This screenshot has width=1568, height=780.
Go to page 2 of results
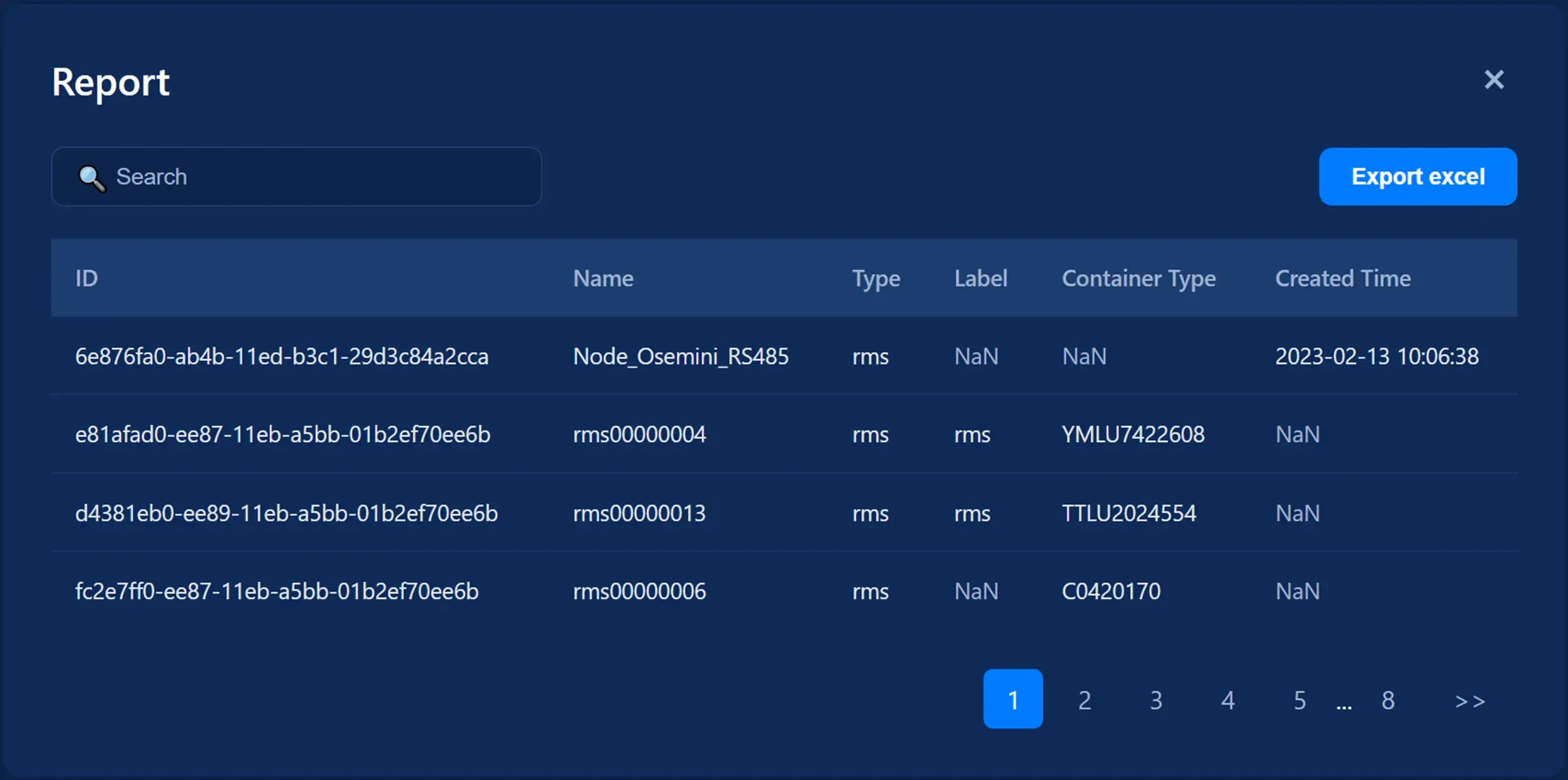[x=1084, y=699]
